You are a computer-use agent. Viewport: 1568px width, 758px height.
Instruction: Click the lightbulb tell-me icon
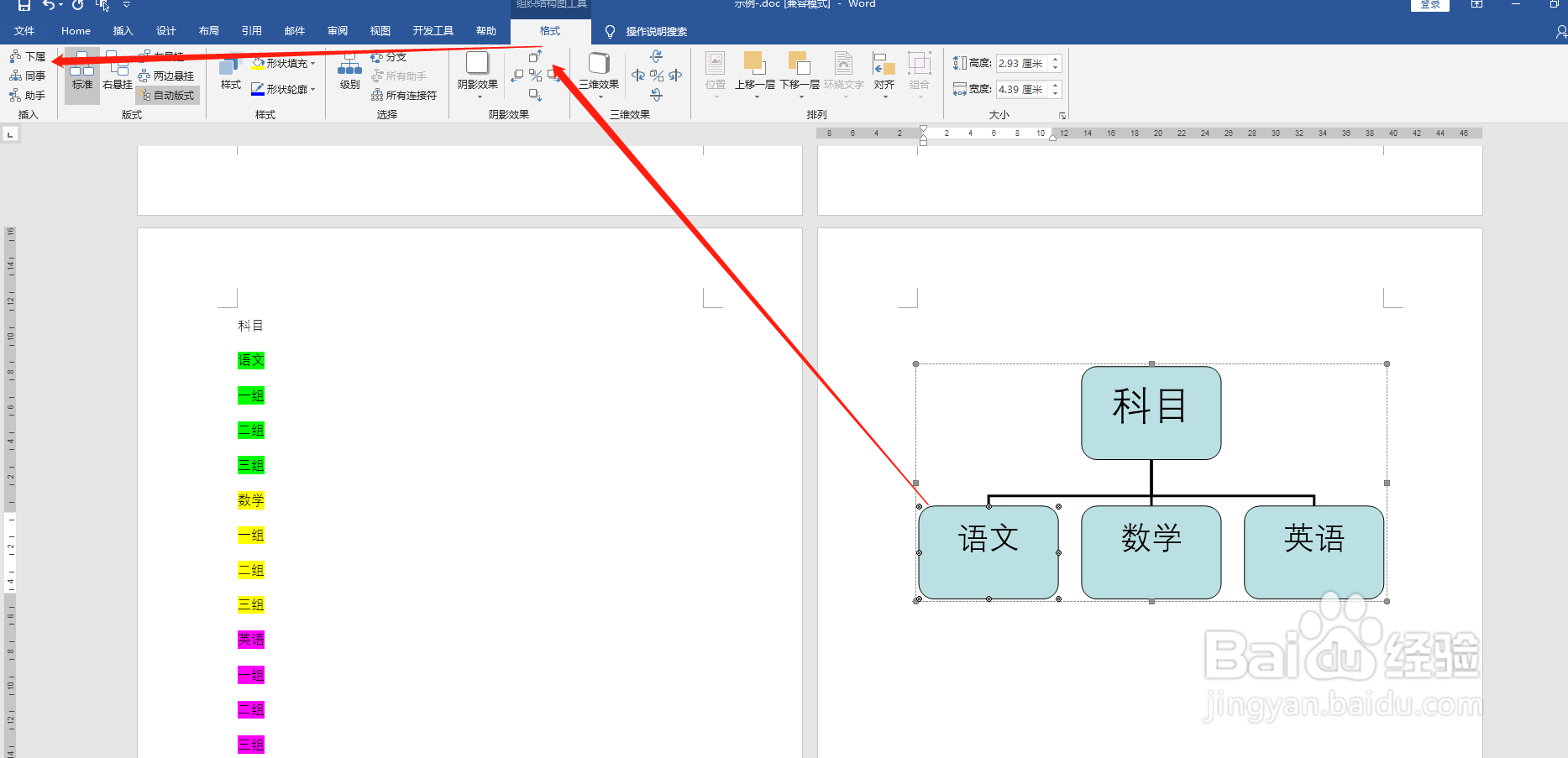611,31
